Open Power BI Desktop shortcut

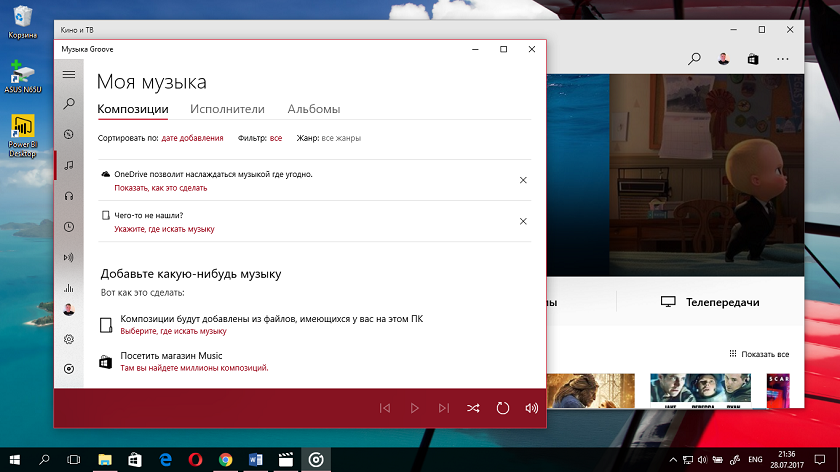click(x=22, y=136)
